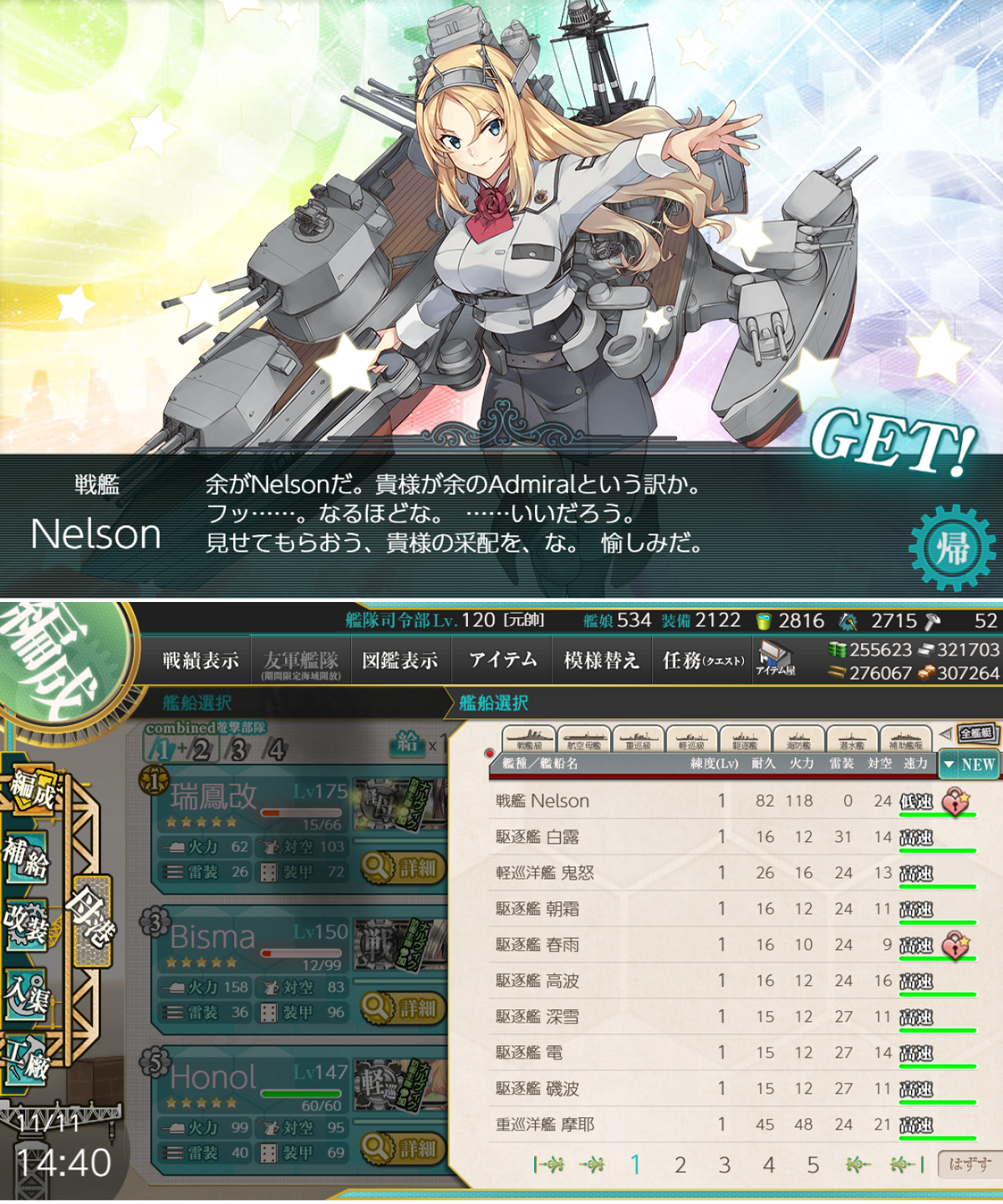Open the アイテム屋 item shop icon

[775, 659]
